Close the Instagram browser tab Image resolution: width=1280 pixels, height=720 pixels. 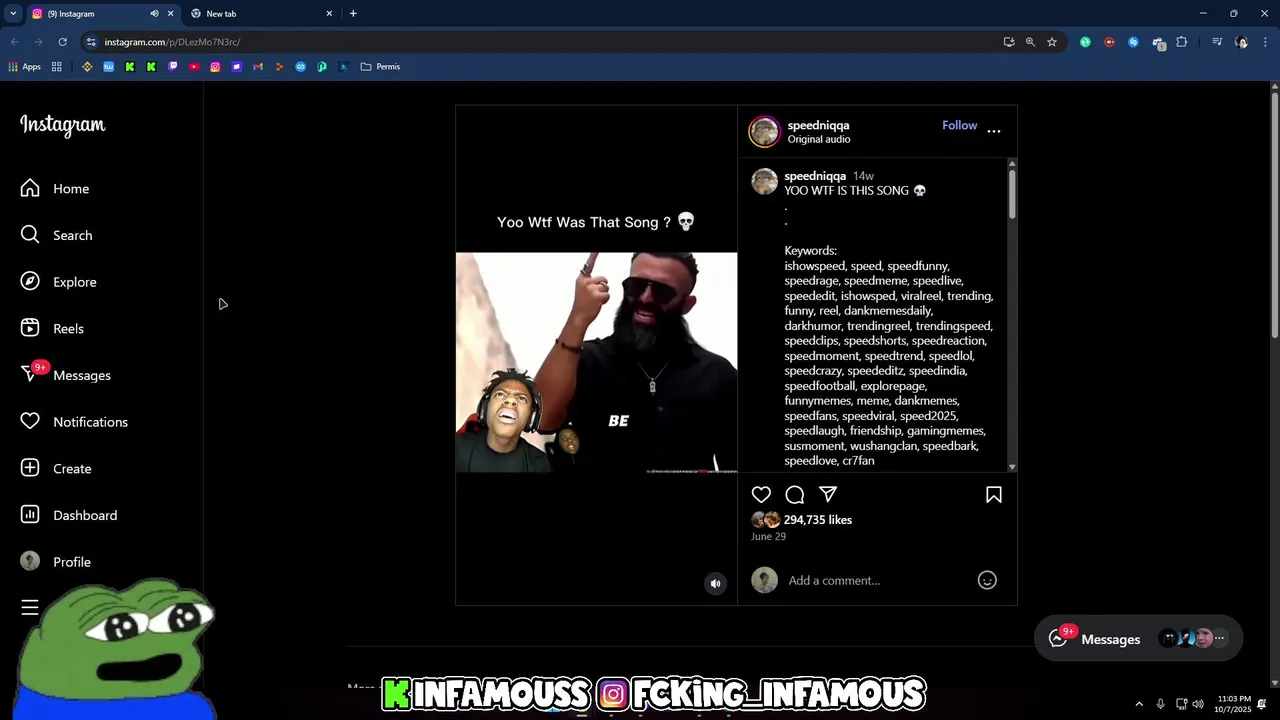click(170, 14)
